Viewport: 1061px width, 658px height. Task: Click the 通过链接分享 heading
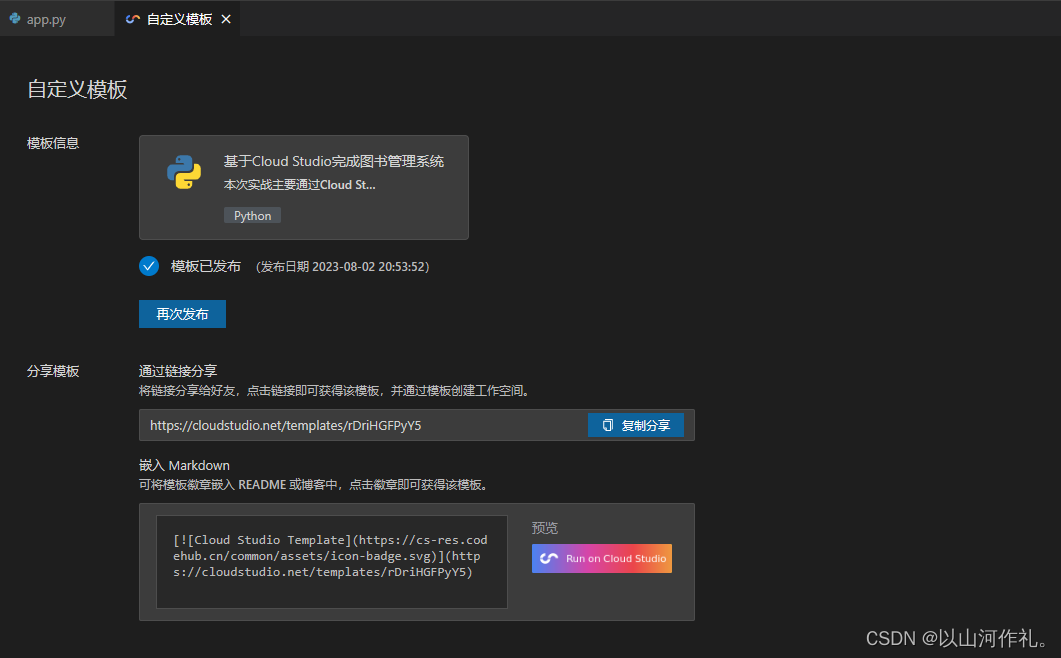(x=178, y=371)
